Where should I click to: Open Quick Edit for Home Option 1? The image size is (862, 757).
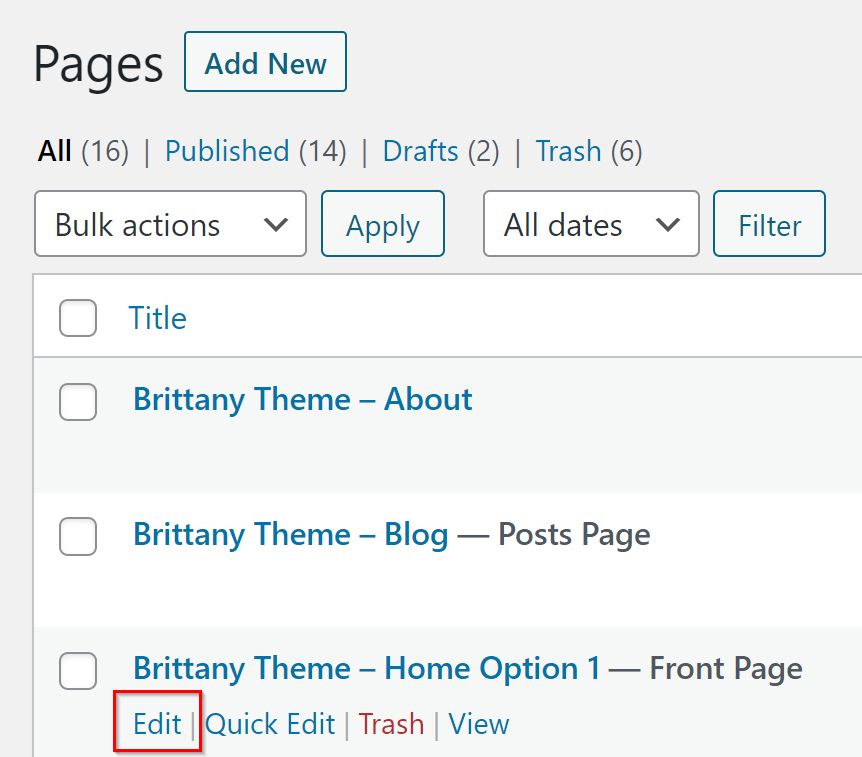tap(270, 724)
